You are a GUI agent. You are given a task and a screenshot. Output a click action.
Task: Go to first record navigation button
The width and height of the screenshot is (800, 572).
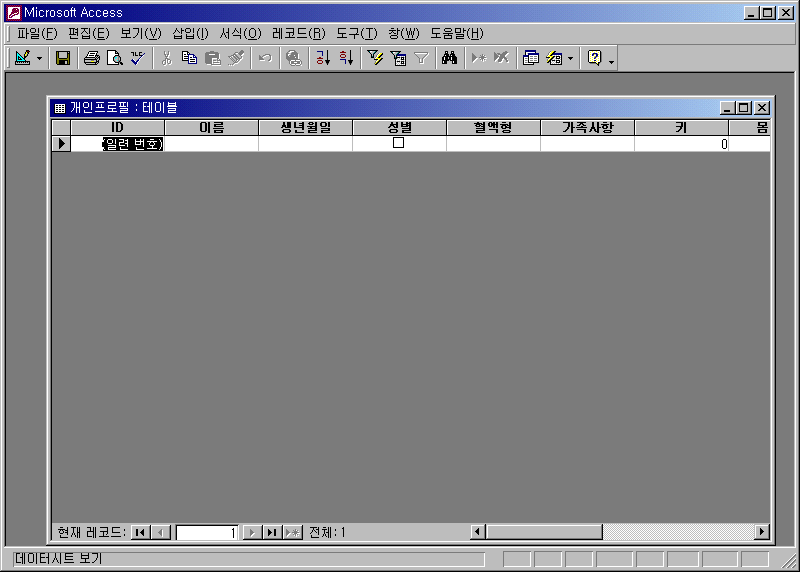pos(140,533)
